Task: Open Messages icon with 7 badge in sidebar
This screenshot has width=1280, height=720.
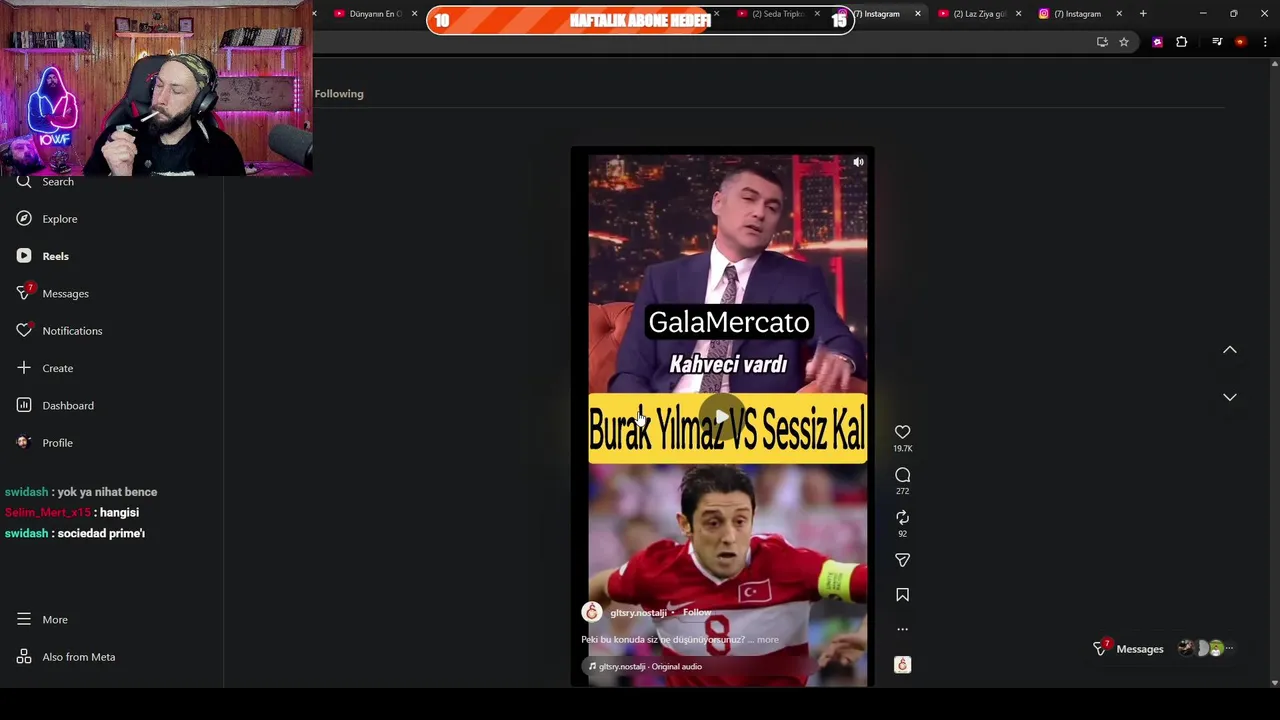Action: [25, 293]
